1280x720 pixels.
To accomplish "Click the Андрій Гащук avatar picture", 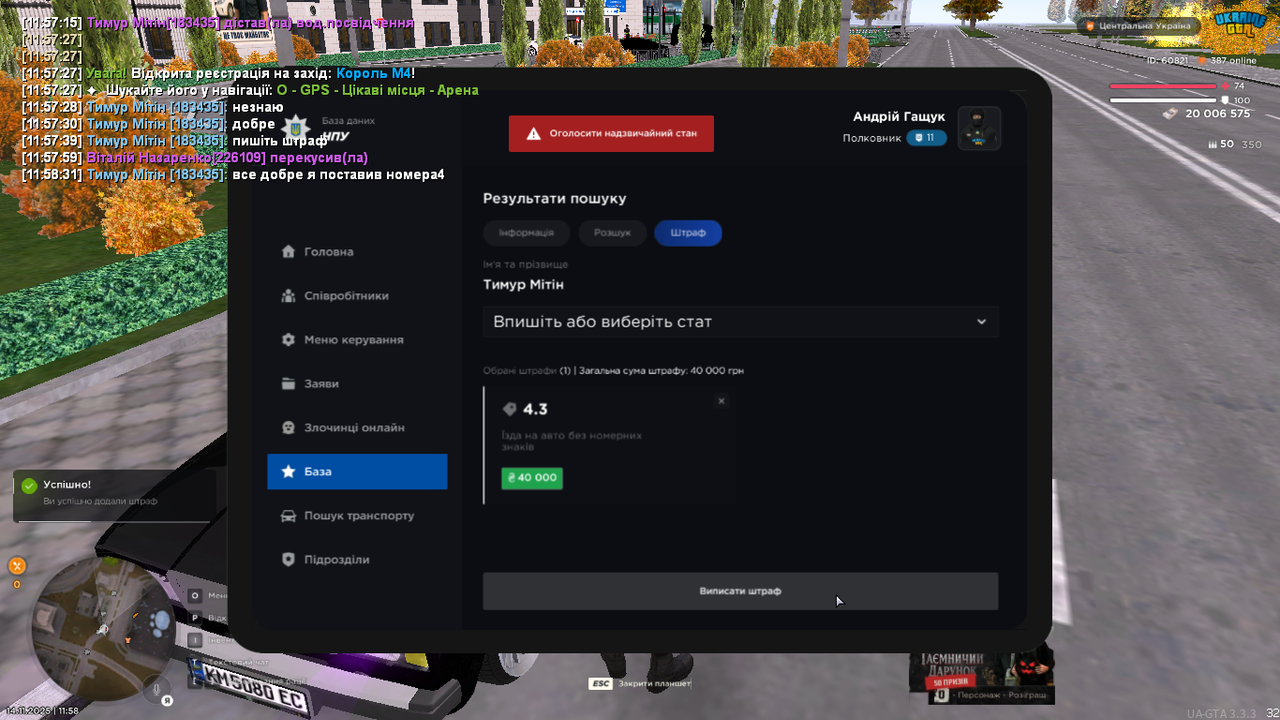I will 979,128.
